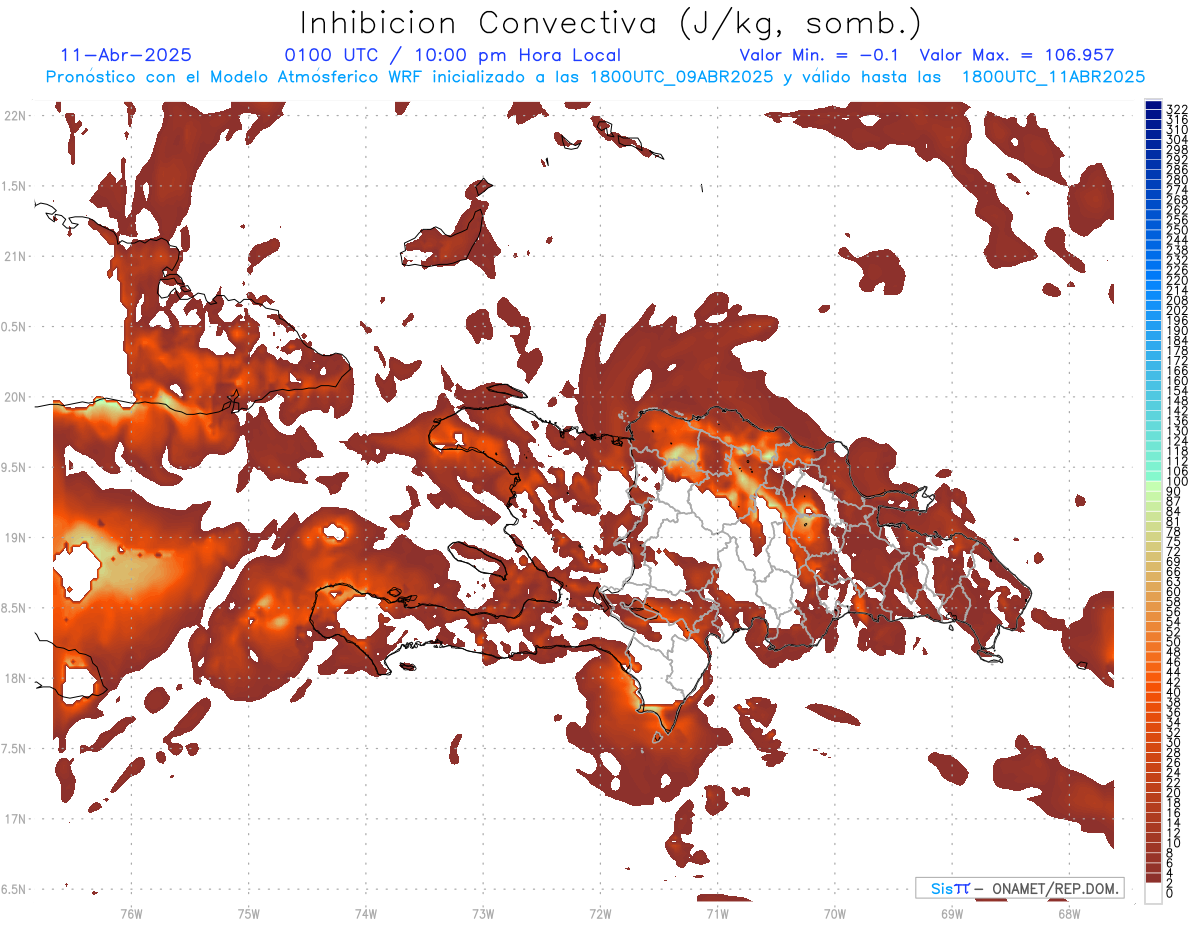The height and width of the screenshot is (927, 1200).
Task: Click the '70W' longitude label
Action: coord(835,912)
